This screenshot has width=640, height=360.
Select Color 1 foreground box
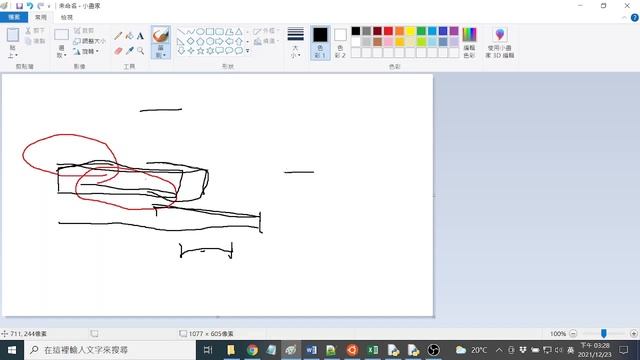click(x=320, y=42)
